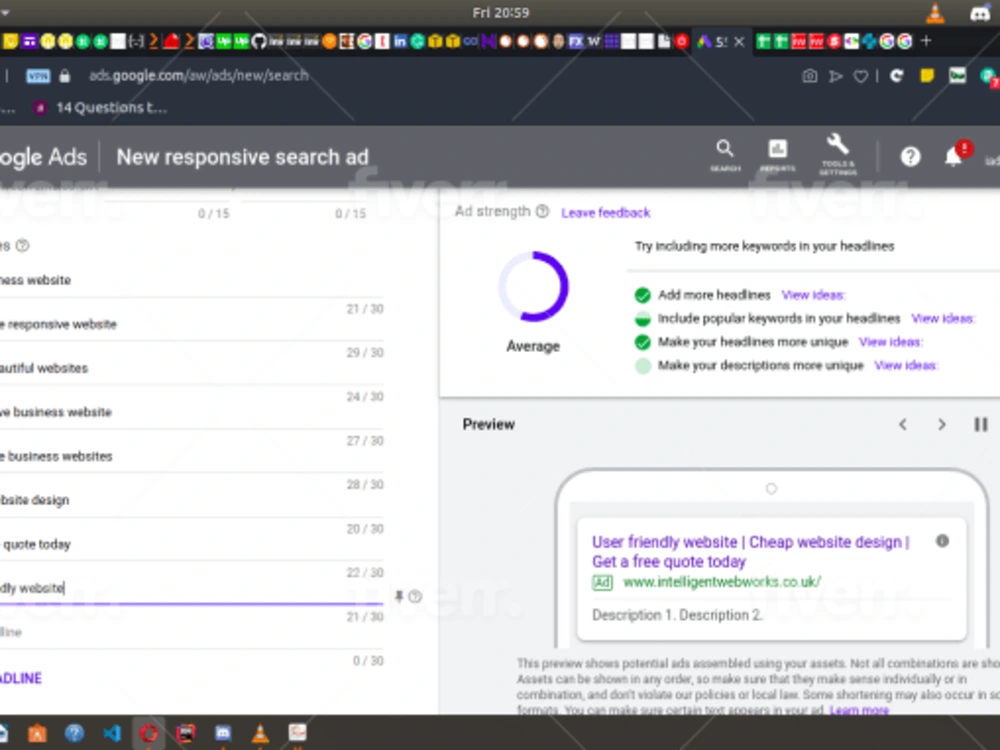Open a new browser tab
The height and width of the screenshot is (750, 1000).
click(x=926, y=41)
